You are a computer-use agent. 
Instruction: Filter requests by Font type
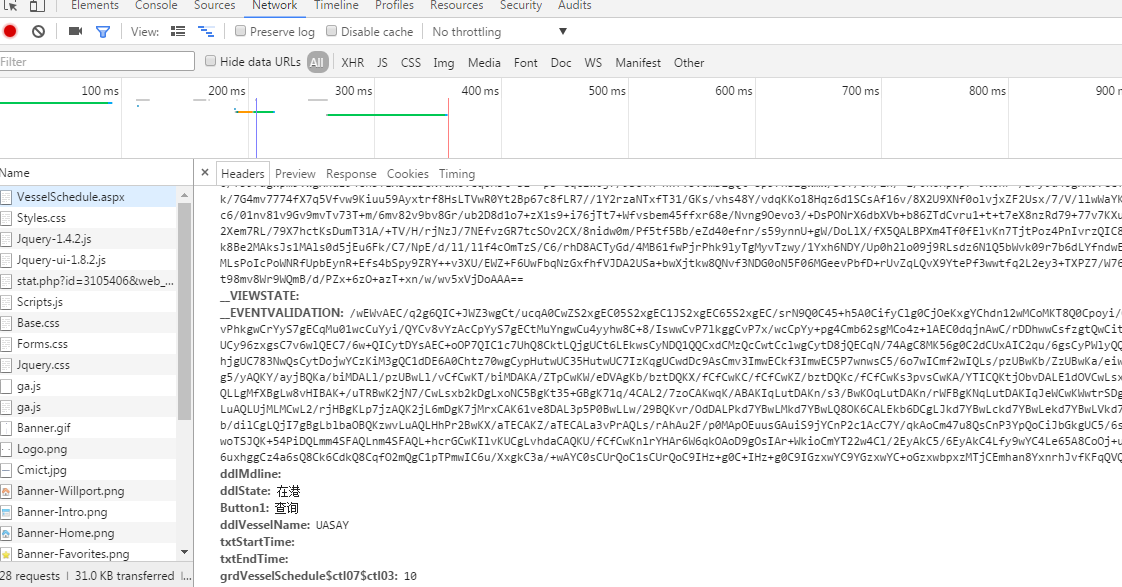[x=525, y=62]
